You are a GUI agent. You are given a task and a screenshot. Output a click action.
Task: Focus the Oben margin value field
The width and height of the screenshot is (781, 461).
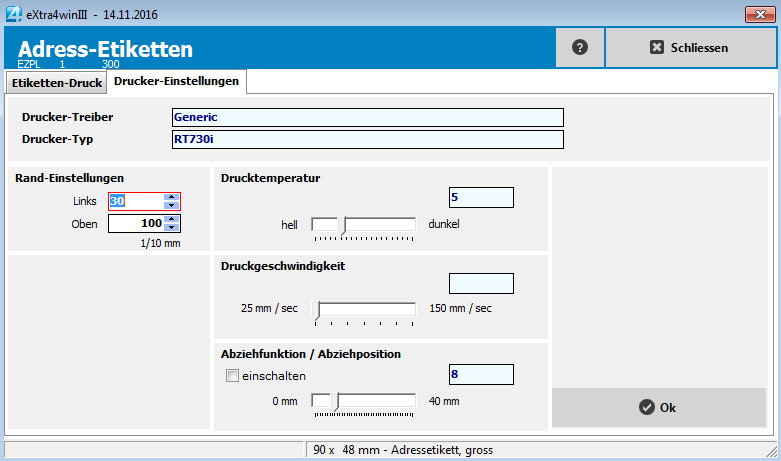[x=135, y=224]
